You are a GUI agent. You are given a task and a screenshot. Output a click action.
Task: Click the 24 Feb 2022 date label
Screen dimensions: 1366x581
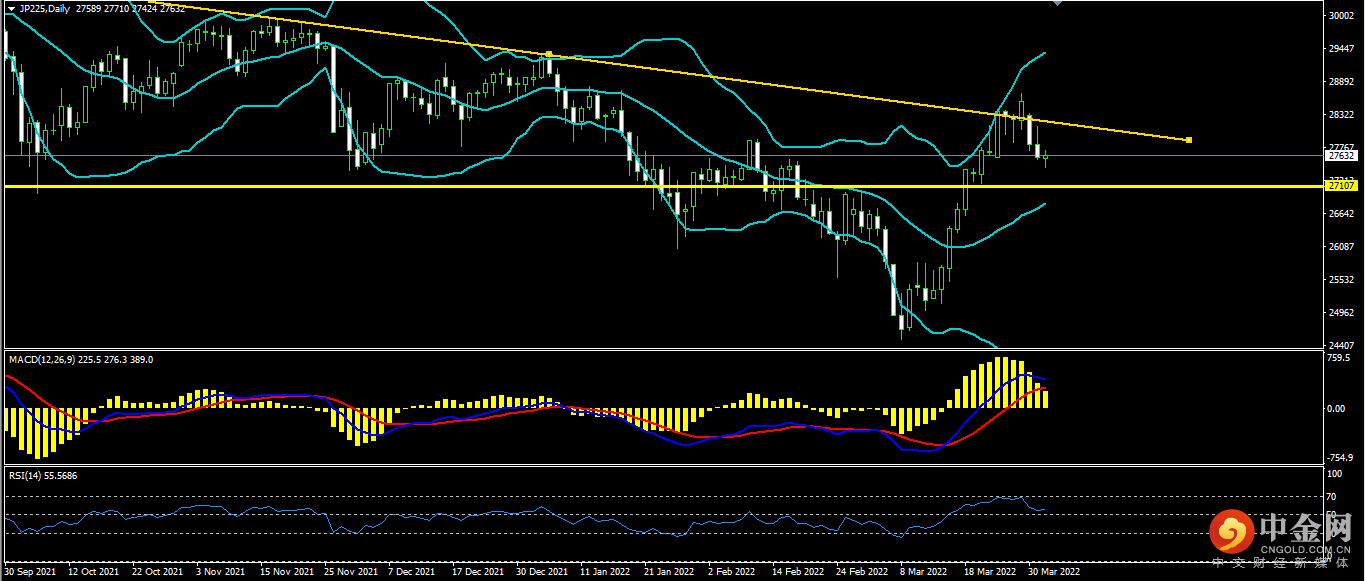coord(861,573)
